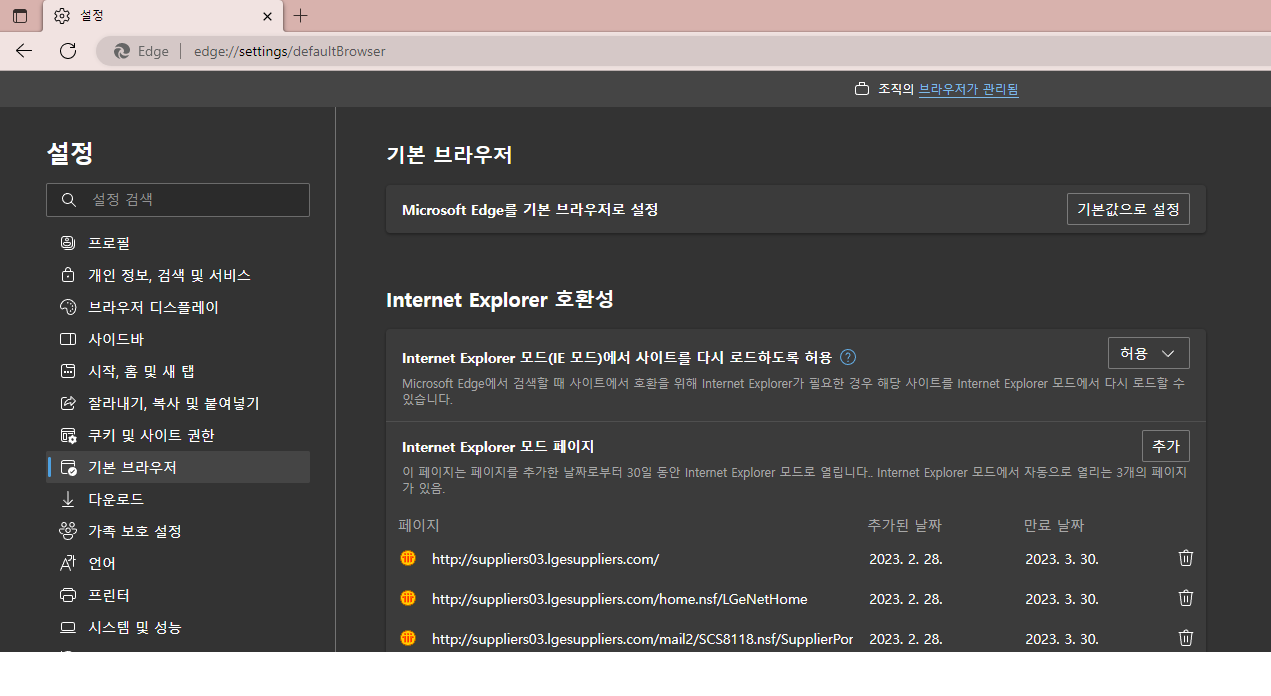Click 추가 to add an IE mode page
This screenshot has height=696, width=1271.
point(1166,446)
